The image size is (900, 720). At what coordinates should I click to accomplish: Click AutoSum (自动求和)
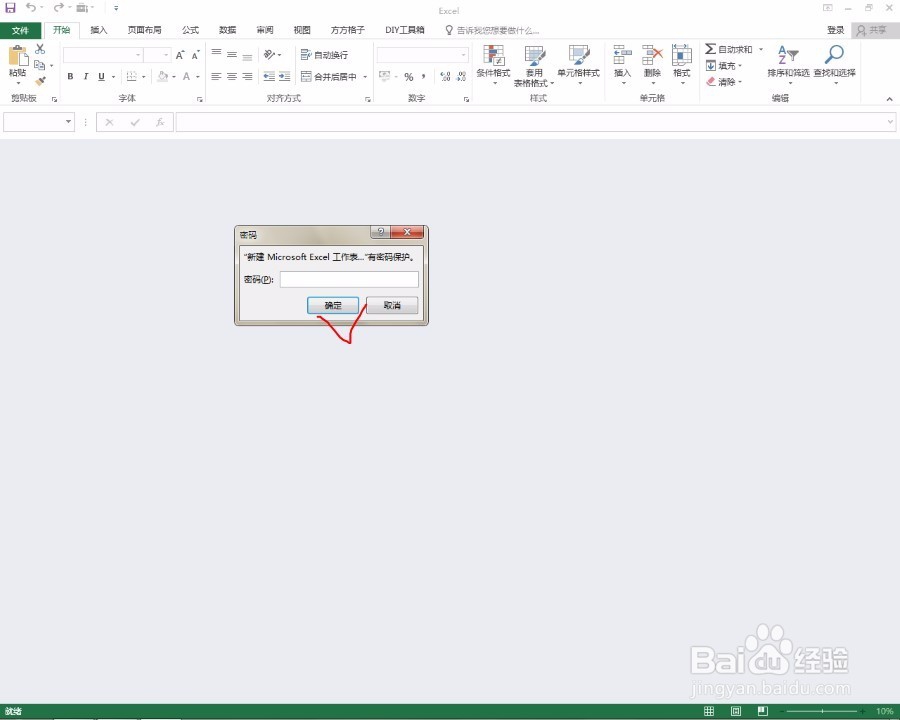[729, 49]
